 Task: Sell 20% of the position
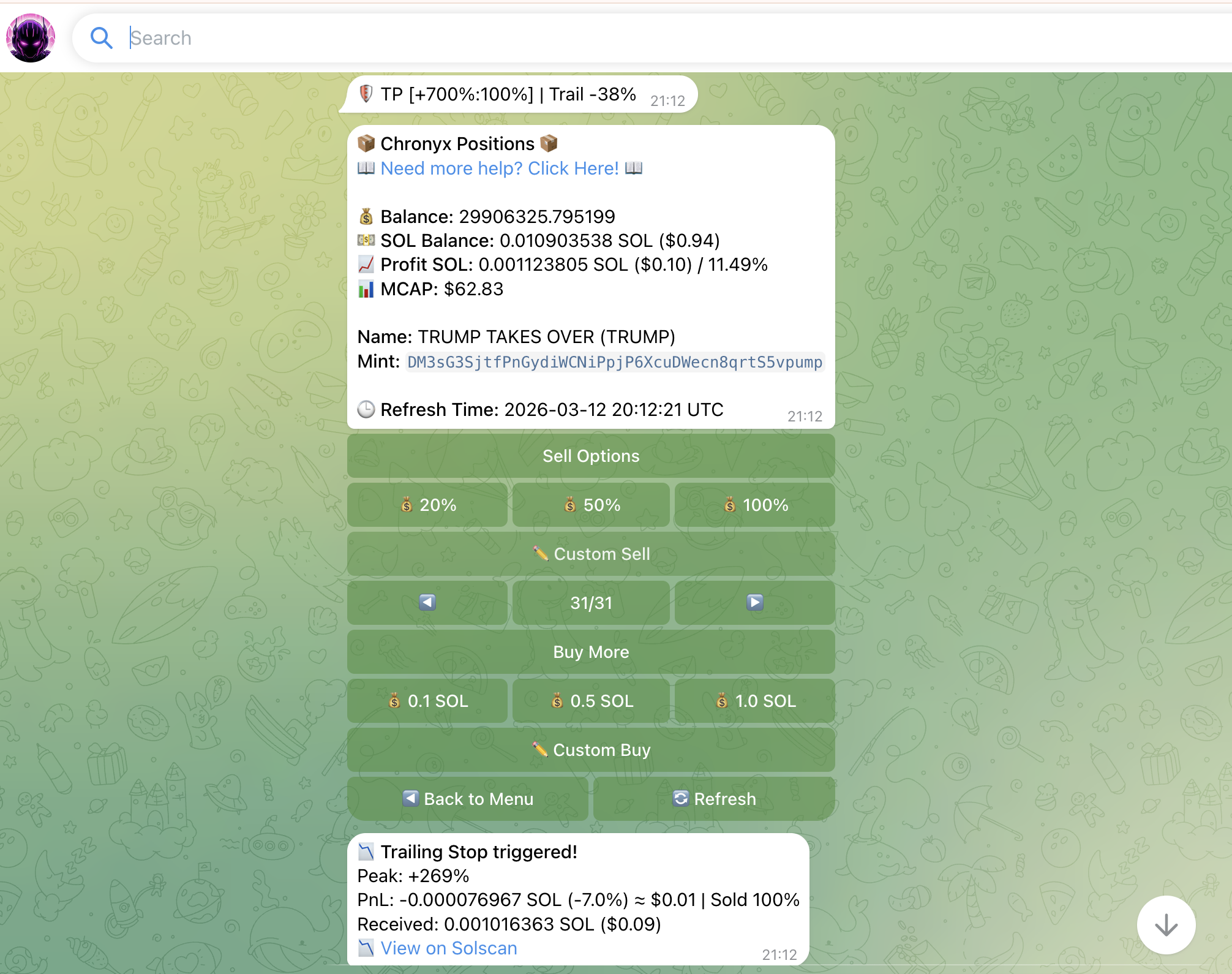[427, 505]
